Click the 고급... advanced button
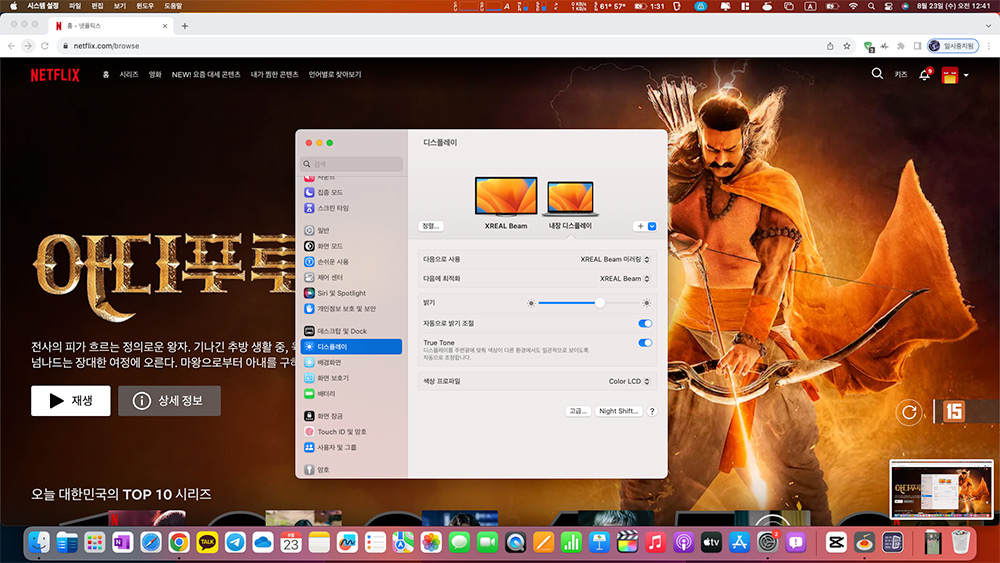This screenshot has height=563, width=1000. [x=578, y=411]
